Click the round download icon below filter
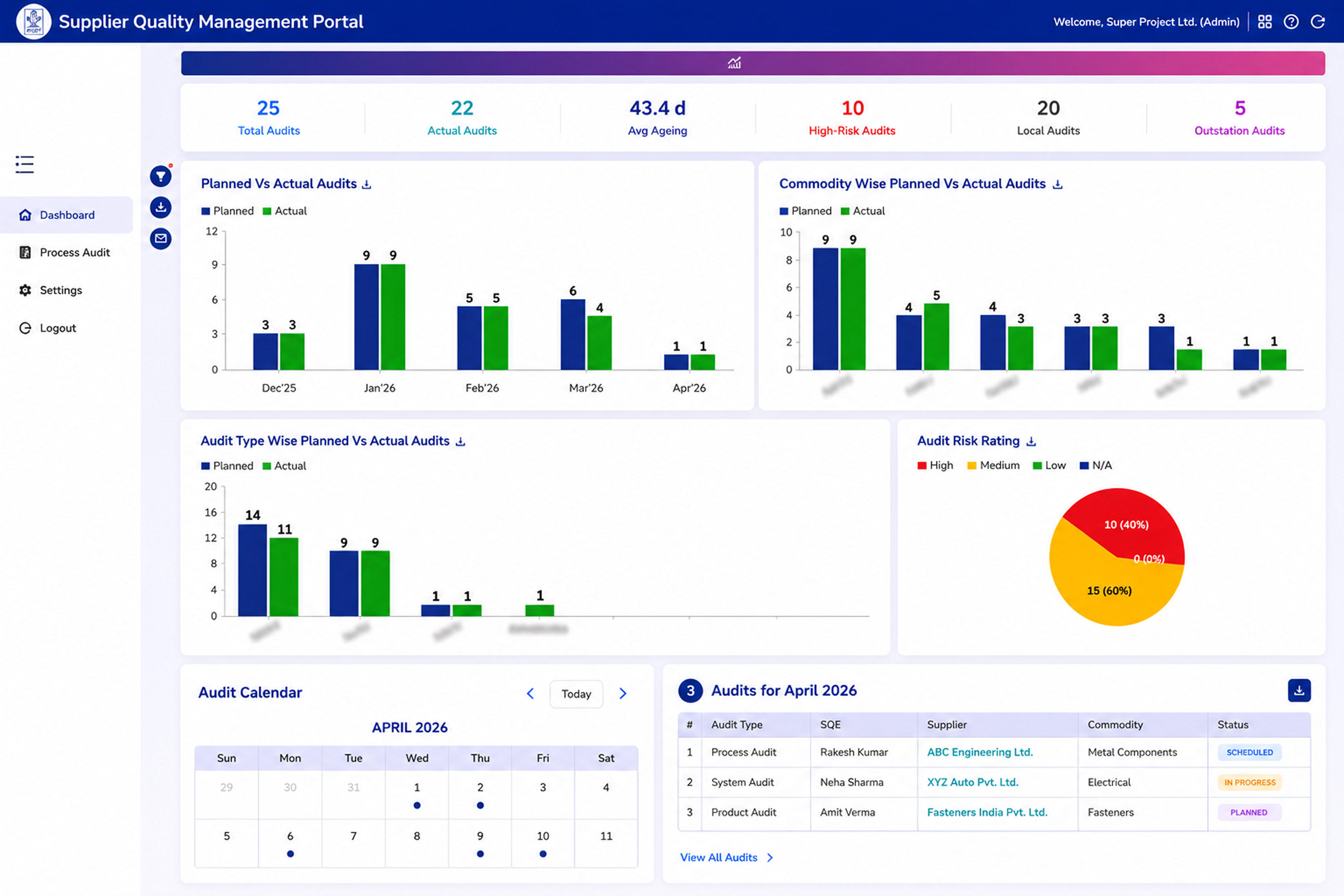Viewport: 1344px width, 896px height. click(x=160, y=207)
